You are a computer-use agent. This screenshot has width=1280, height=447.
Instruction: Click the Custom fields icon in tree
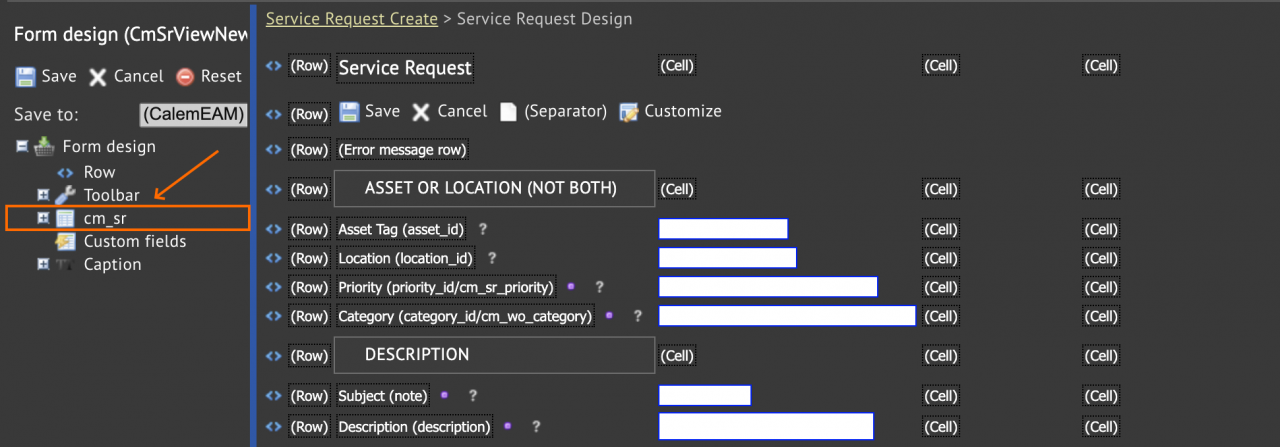tap(65, 241)
